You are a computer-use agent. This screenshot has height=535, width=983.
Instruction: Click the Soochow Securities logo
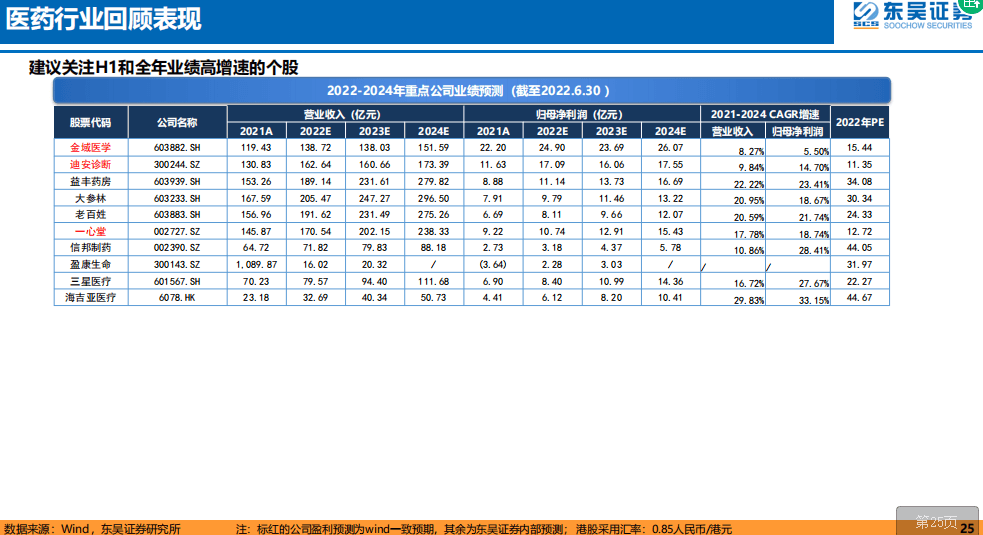pos(912,16)
